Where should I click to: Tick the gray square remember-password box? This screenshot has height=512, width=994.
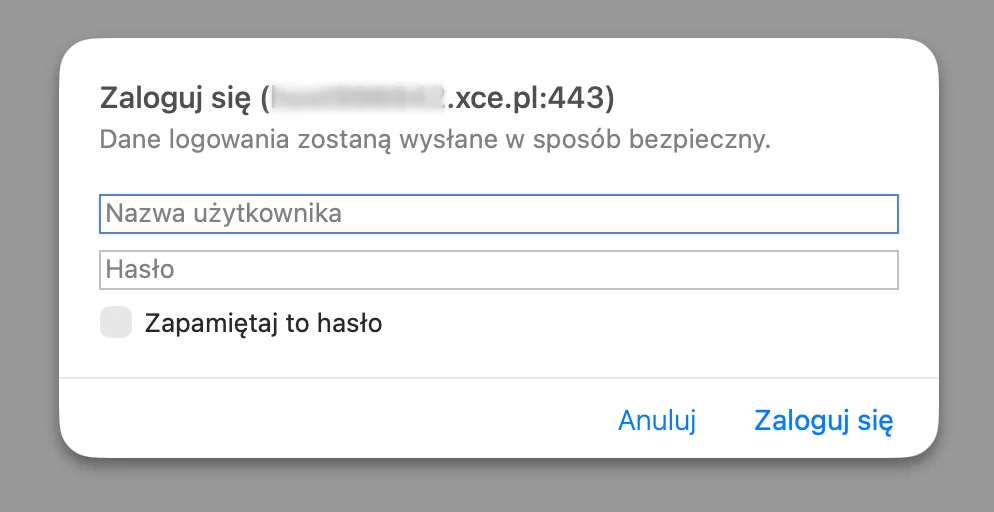pos(116,323)
